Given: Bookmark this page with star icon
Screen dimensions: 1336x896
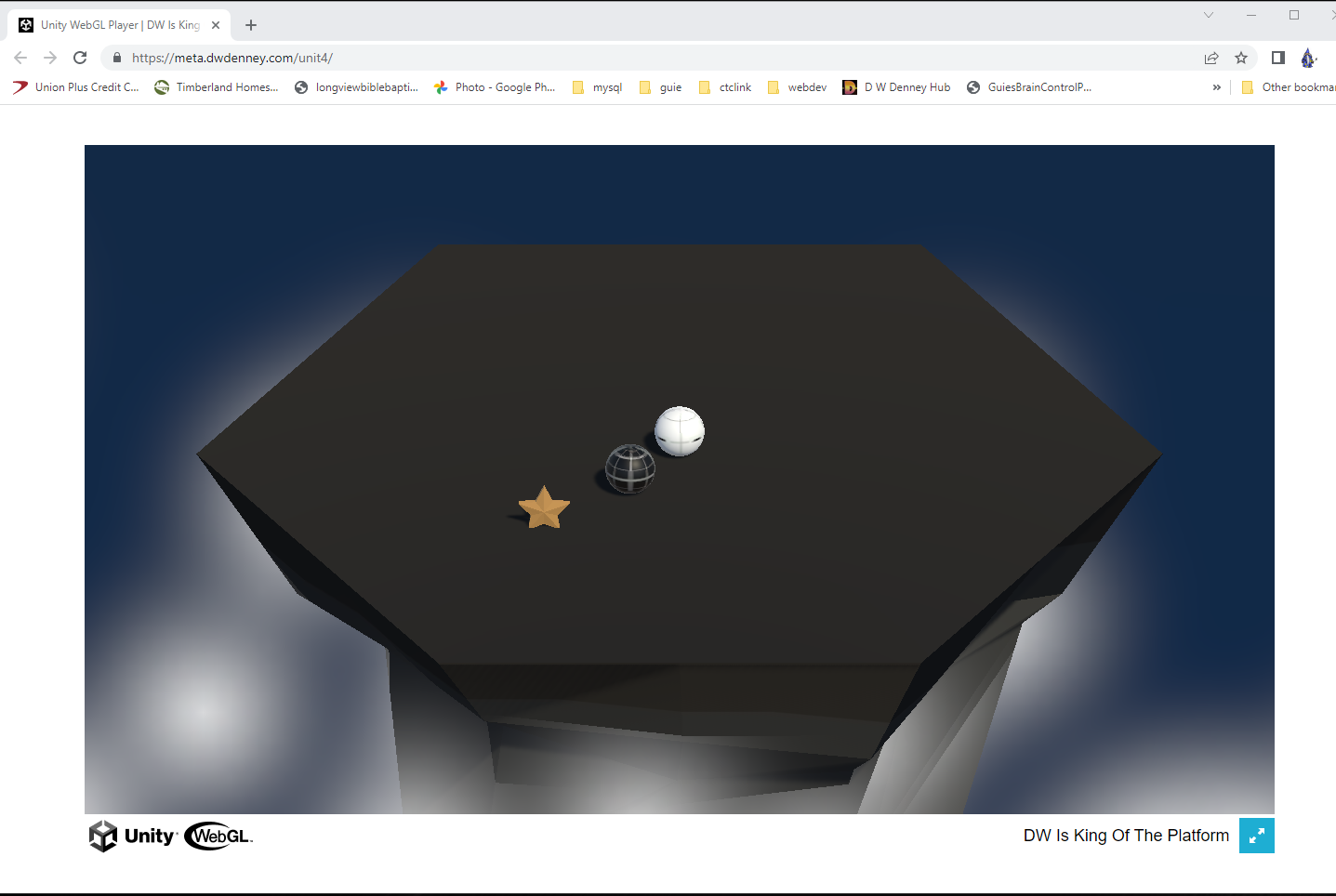Looking at the screenshot, I should pyautogui.click(x=1241, y=58).
